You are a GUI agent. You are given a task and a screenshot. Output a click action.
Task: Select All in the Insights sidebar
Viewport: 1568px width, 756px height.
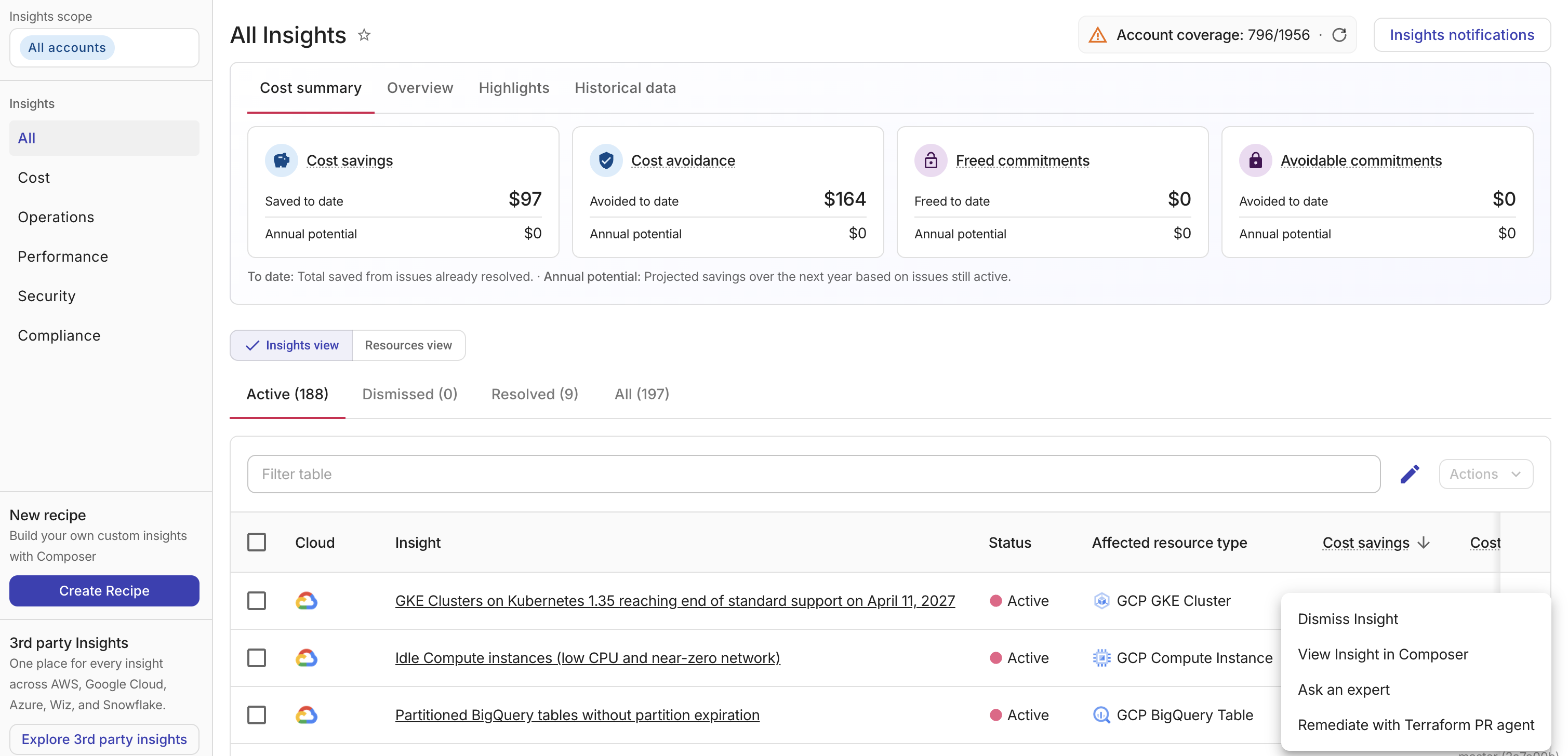click(104, 138)
